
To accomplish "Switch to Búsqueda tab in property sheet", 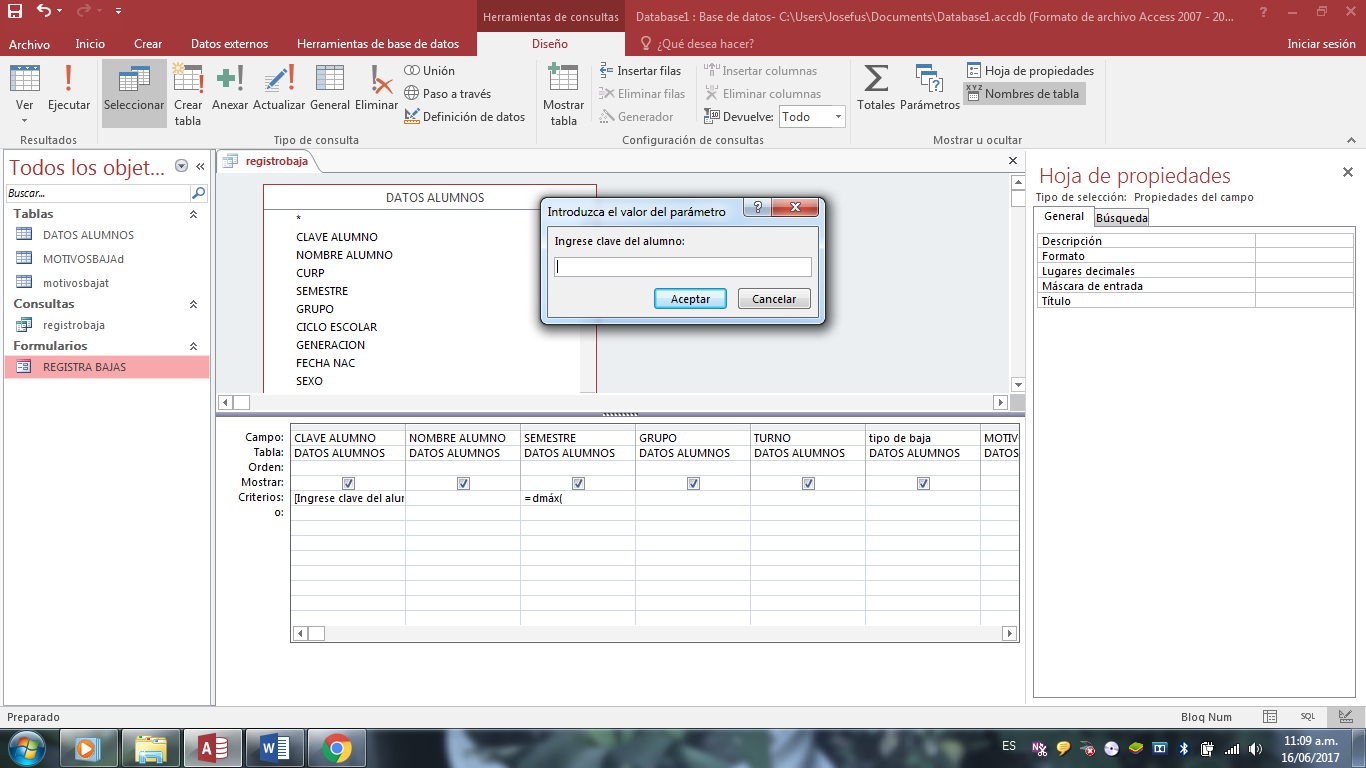I will tap(1121, 217).
